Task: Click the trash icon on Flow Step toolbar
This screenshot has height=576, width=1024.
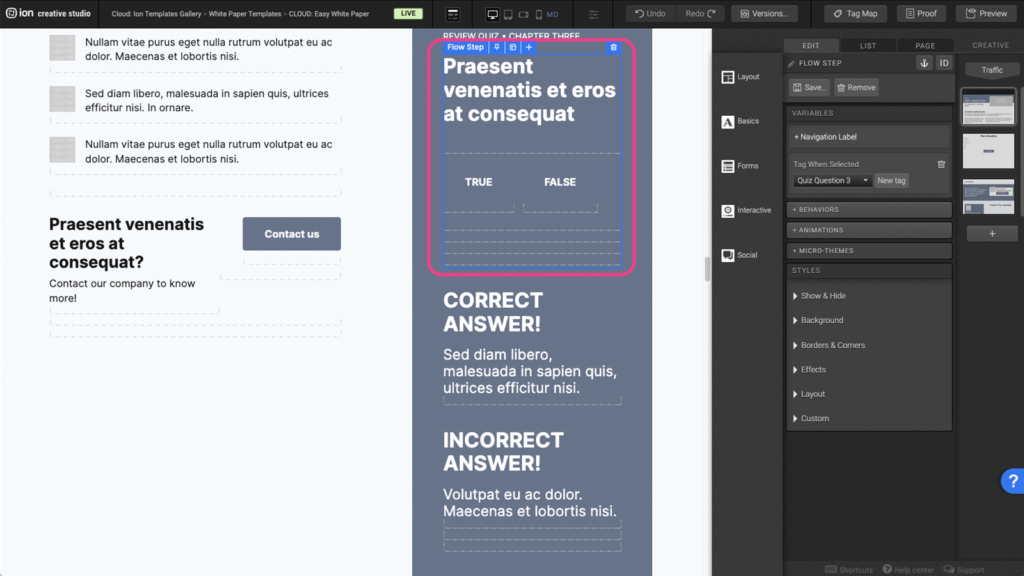Action: tap(613, 47)
